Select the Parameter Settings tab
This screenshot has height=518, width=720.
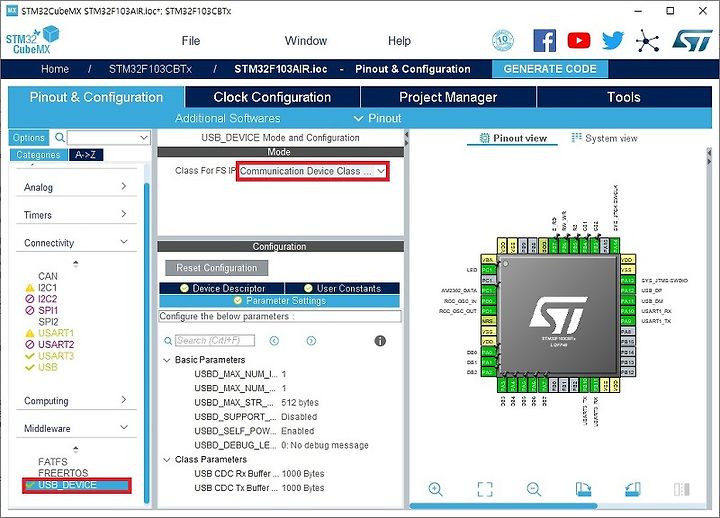pos(279,301)
